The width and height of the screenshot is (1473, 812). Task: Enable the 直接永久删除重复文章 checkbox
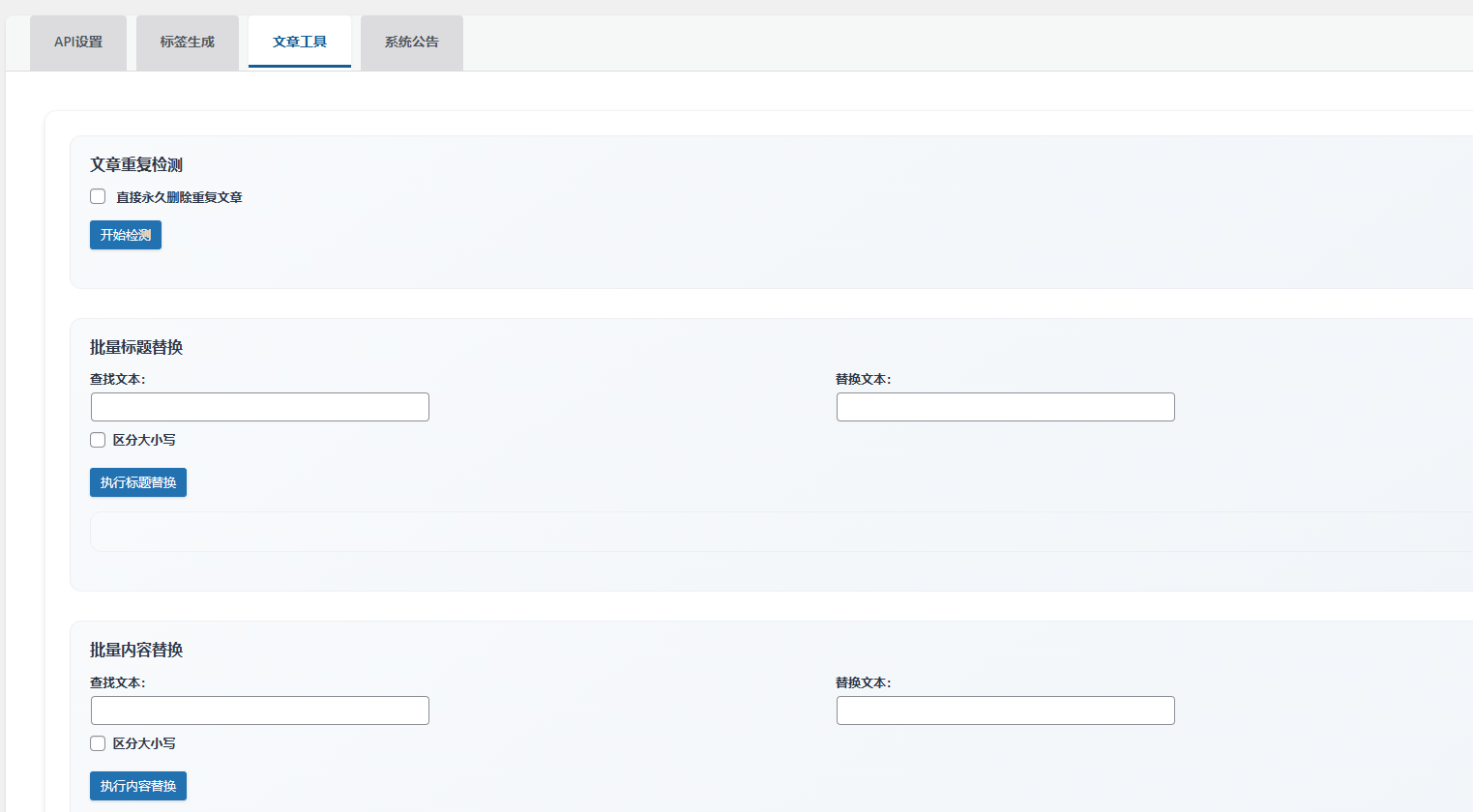pyautogui.click(x=98, y=196)
